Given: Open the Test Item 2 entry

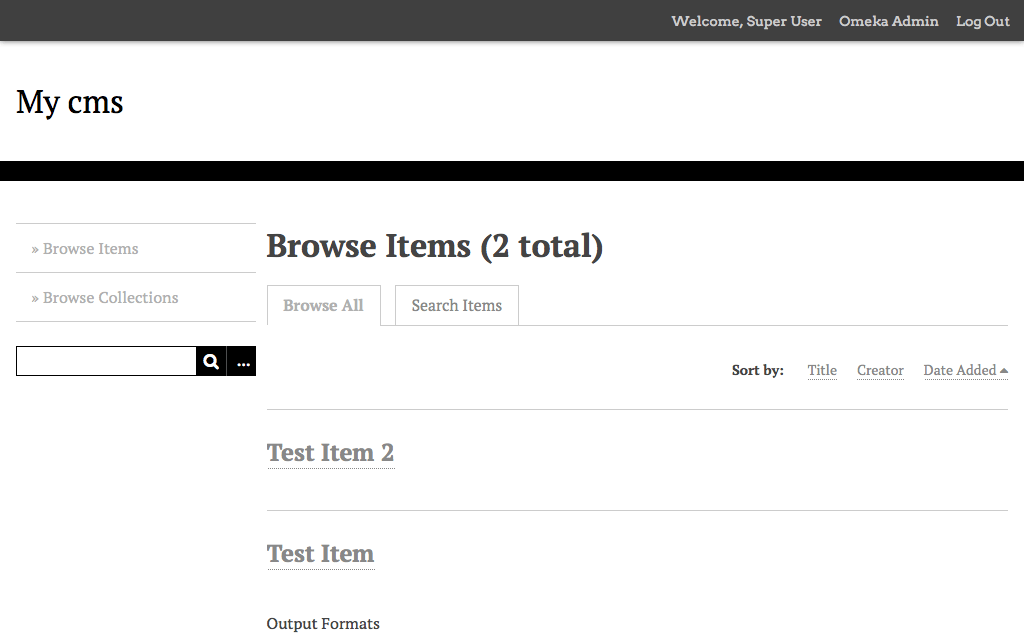Looking at the screenshot, I should [x=330, y=453].
